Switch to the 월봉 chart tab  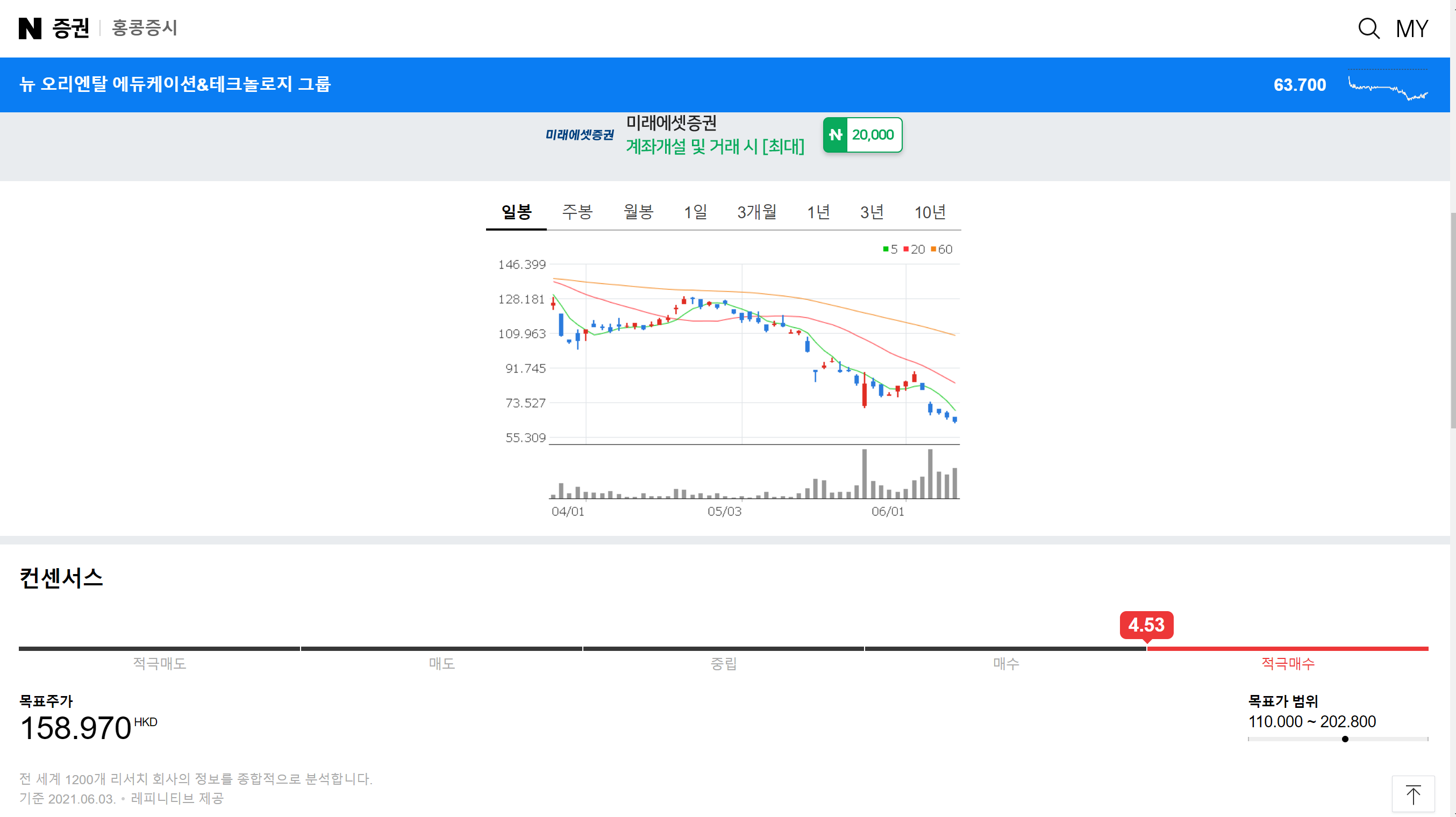[638, 212]
